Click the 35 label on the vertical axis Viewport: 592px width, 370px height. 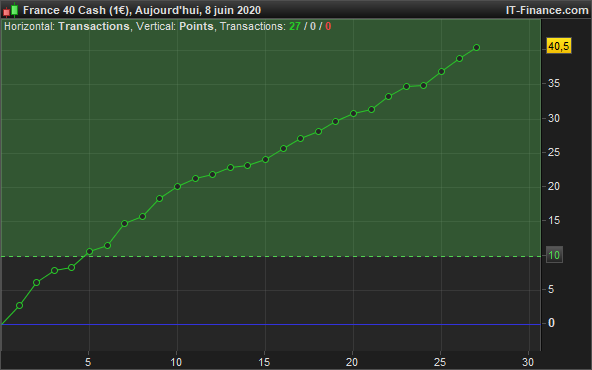point(554,83)
